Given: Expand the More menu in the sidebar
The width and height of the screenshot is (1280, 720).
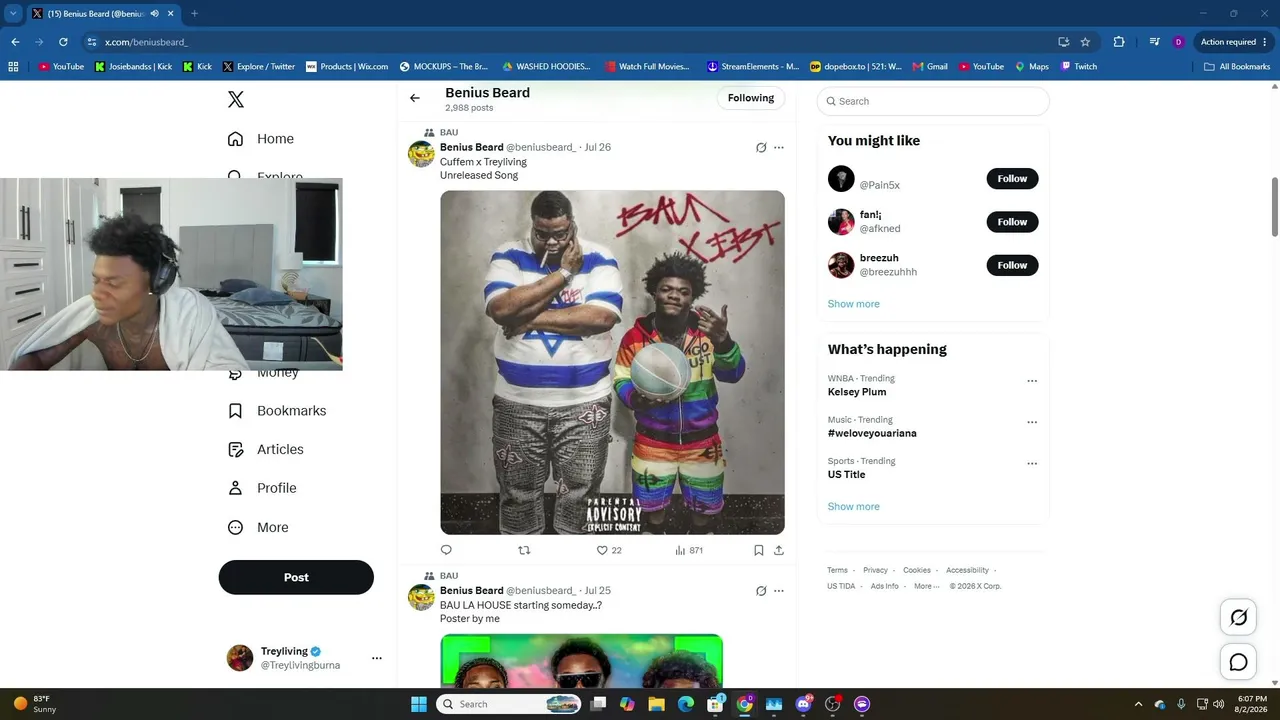Looking at the screenshot, I should coord(258,528).
